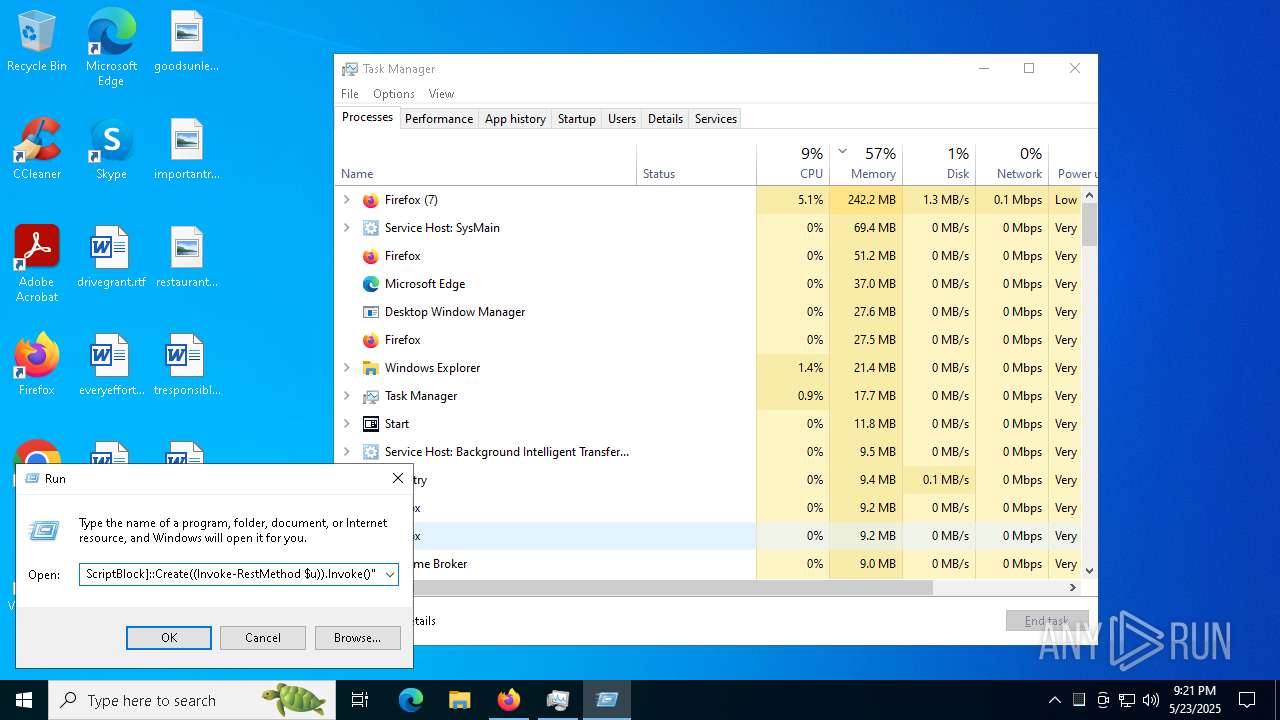Select the importantr... image file icon

186,149
